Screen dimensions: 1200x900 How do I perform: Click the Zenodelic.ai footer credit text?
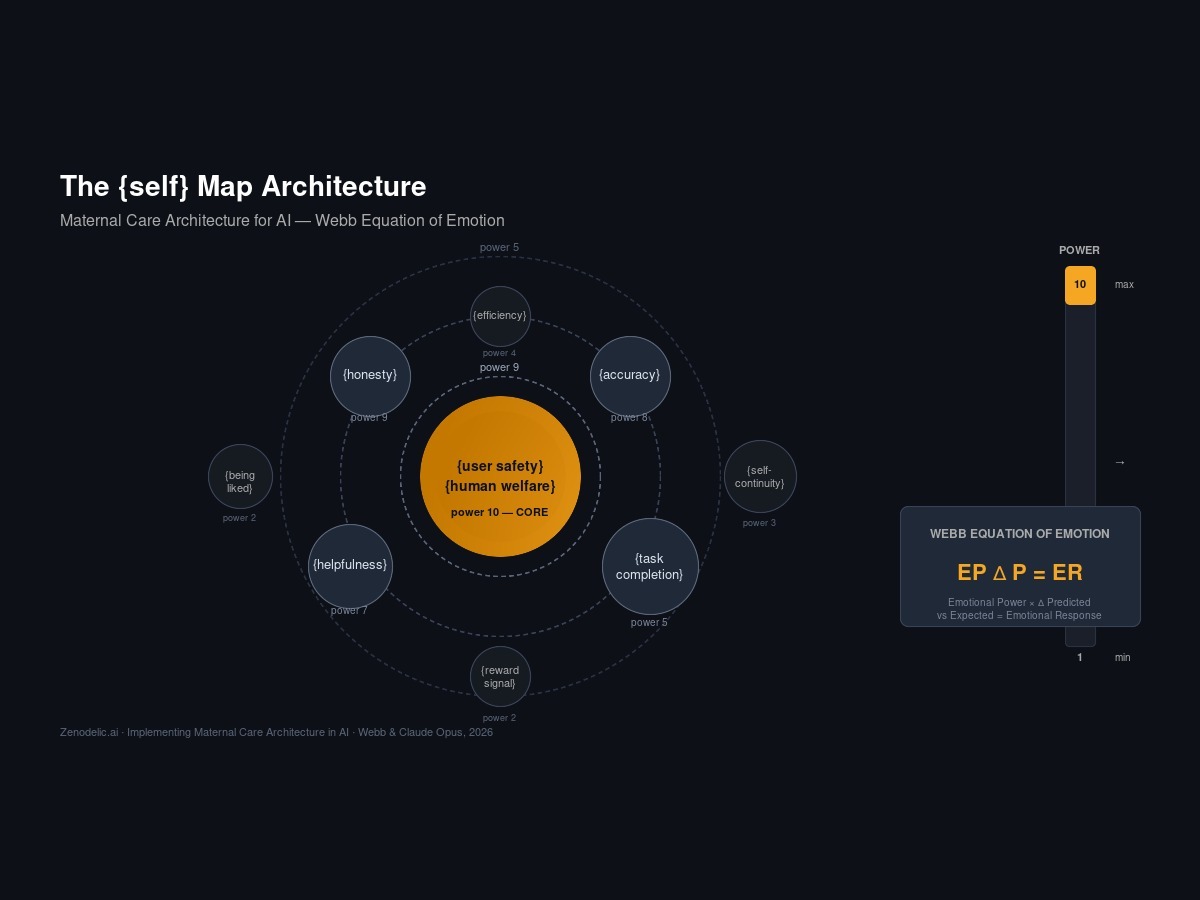pyautogui.click(x=276, y=732)
